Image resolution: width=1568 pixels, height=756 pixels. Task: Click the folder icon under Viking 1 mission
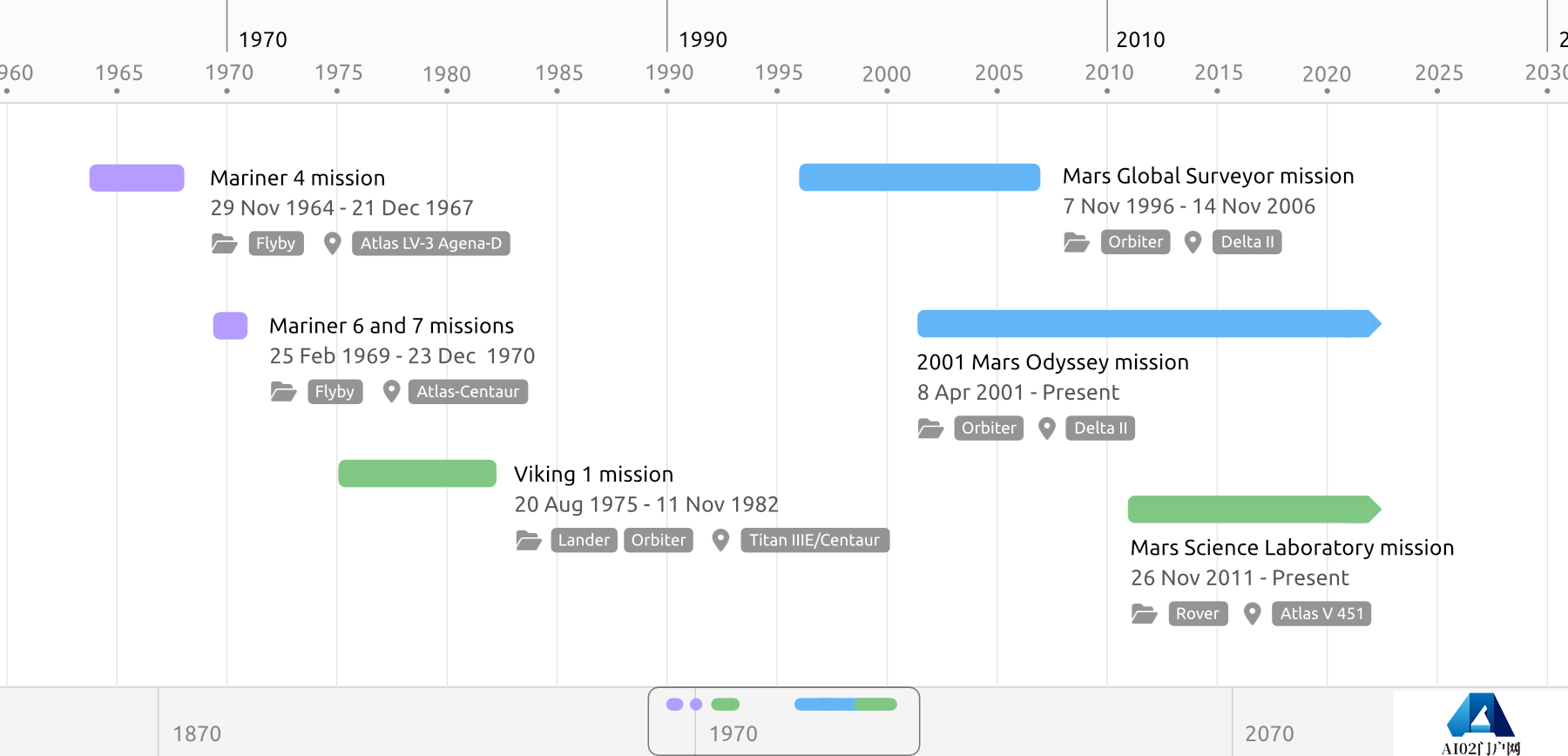tap(529, 540)
